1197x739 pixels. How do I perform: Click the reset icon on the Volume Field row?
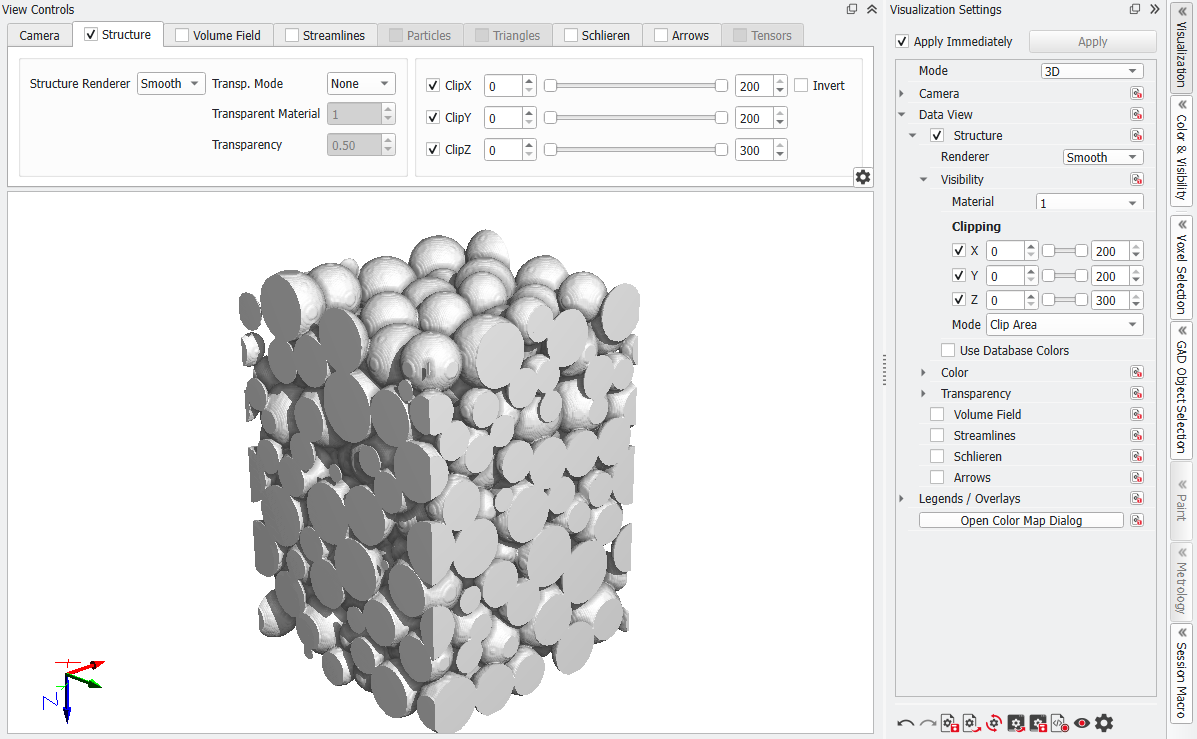(x=1137, y=415)
